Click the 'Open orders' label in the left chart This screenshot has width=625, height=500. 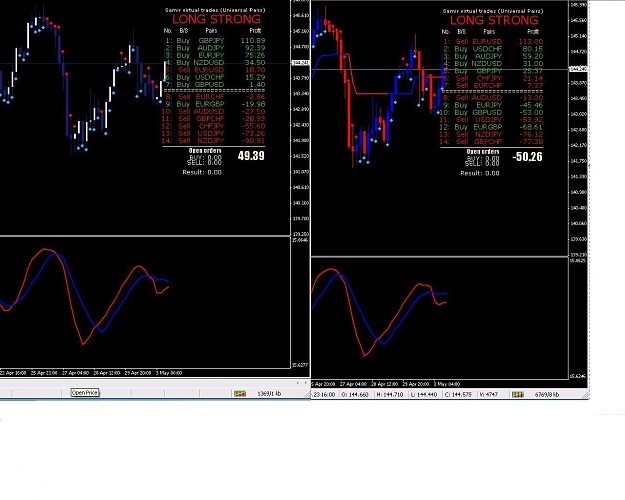(205, 150)
